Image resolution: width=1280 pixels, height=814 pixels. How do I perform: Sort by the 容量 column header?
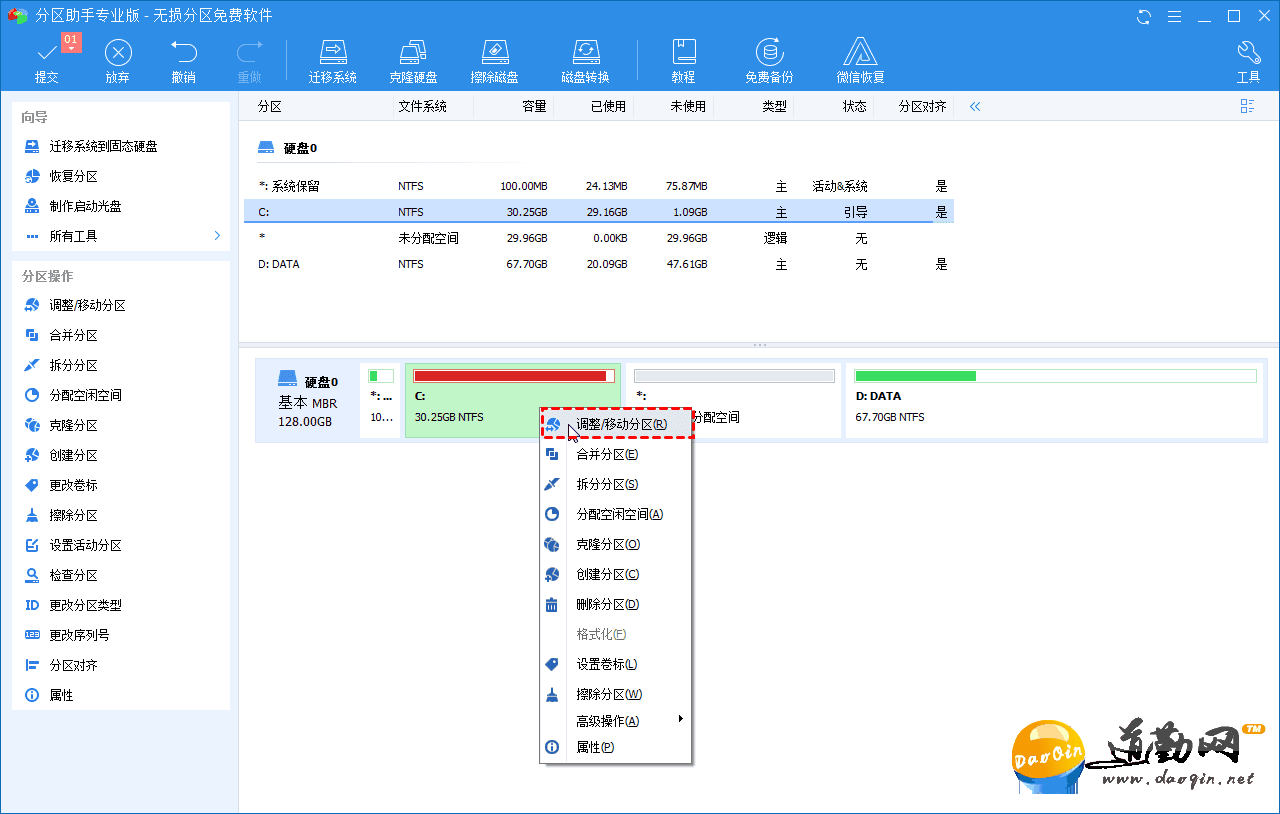tap(534, 106)
